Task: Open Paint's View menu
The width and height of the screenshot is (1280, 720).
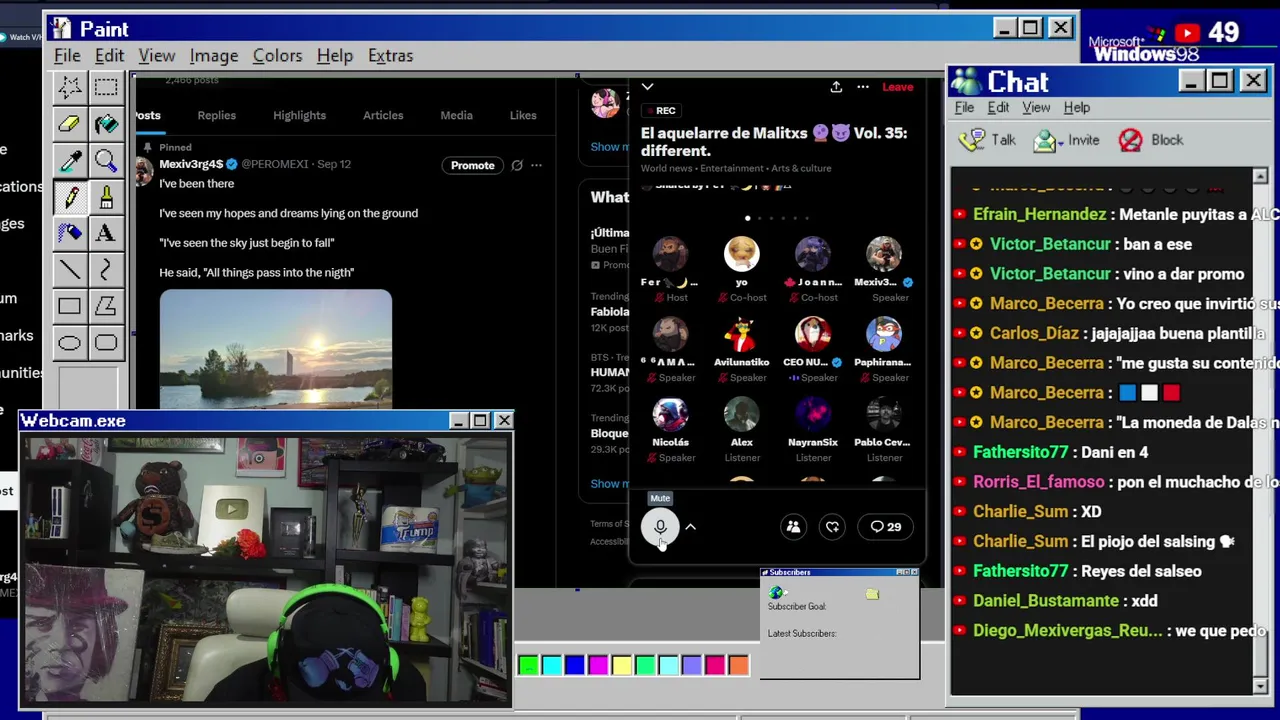Action: [x=157, y=56]
